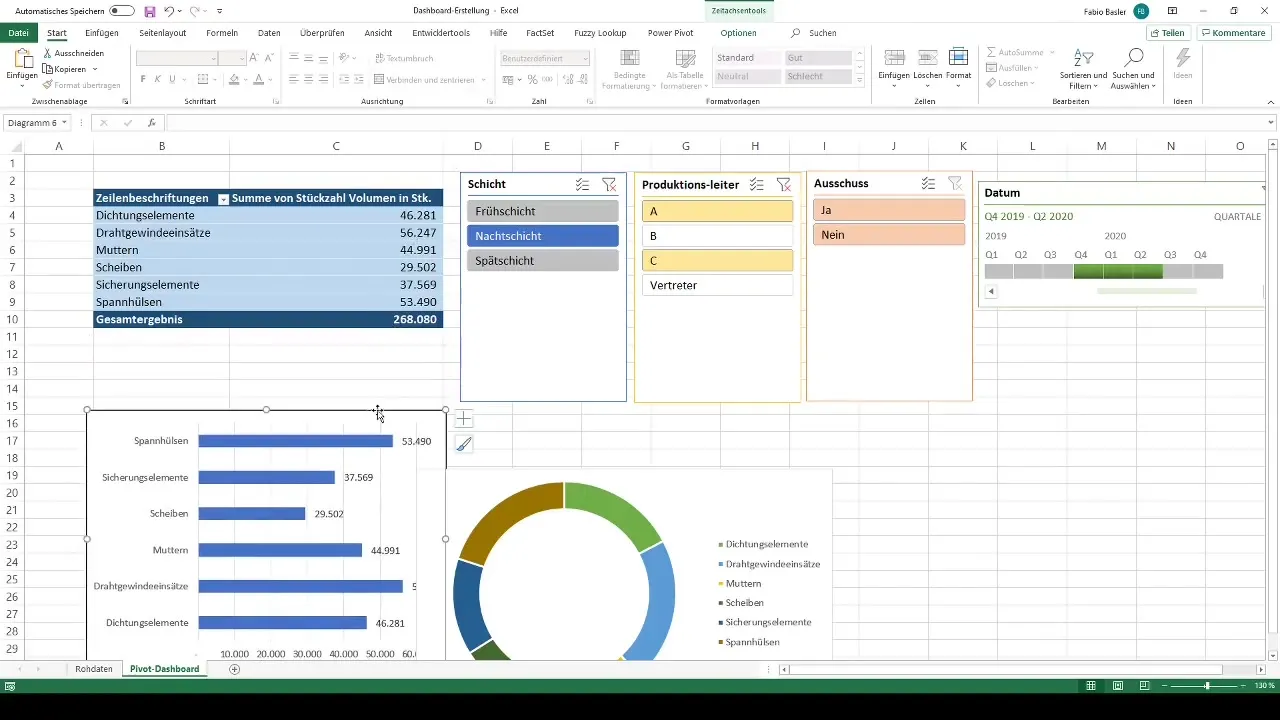Open Zeilenbeschriftungen filter dropdown in pivot table
The height and width of the screenshot is (720, 1280).
click(224, 199)
